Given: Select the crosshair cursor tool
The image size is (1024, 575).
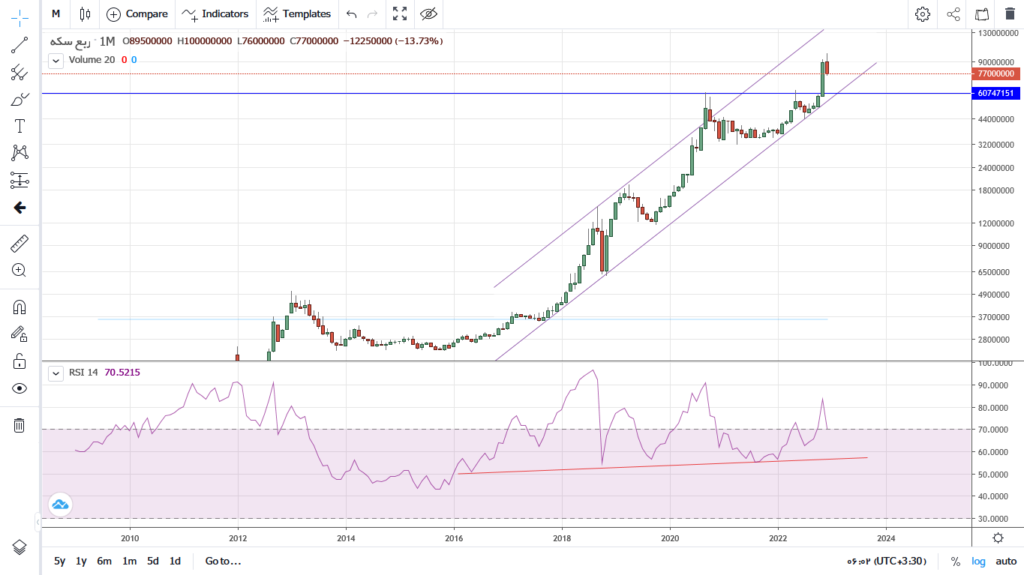Looking at the screenshot, I should click(20, 18).
